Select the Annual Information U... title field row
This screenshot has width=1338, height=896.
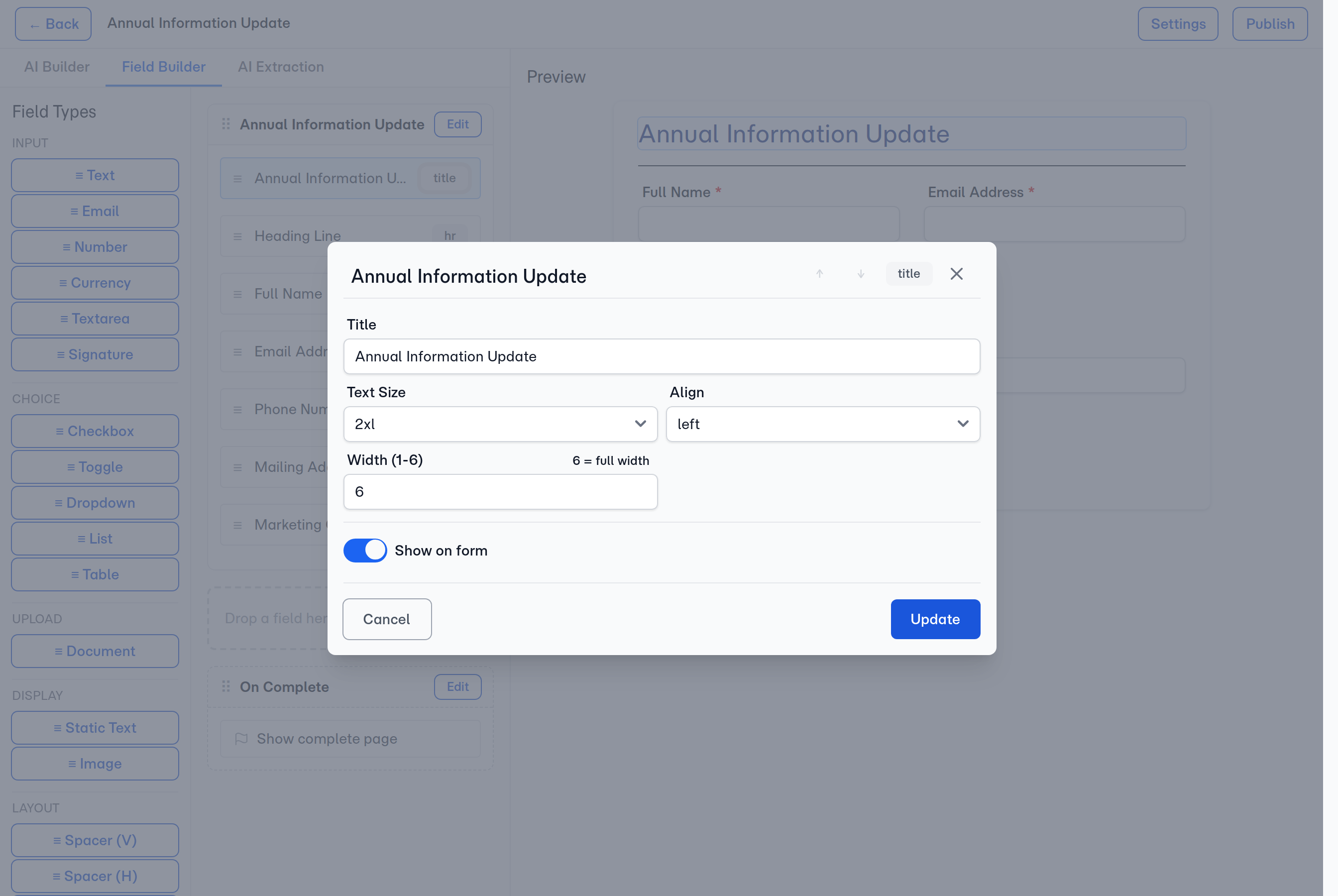coord(350,178)
